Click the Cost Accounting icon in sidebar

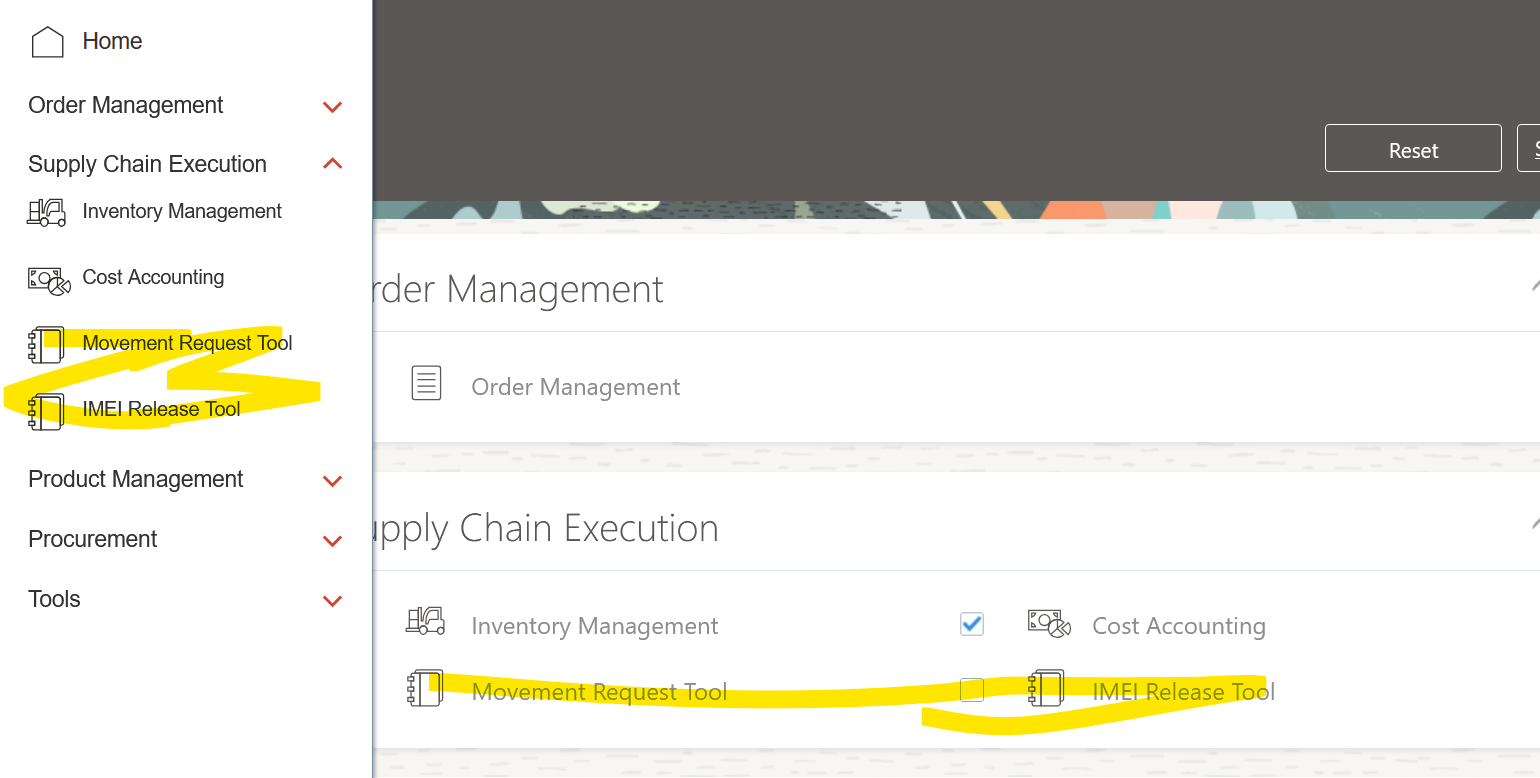[46, 277]
